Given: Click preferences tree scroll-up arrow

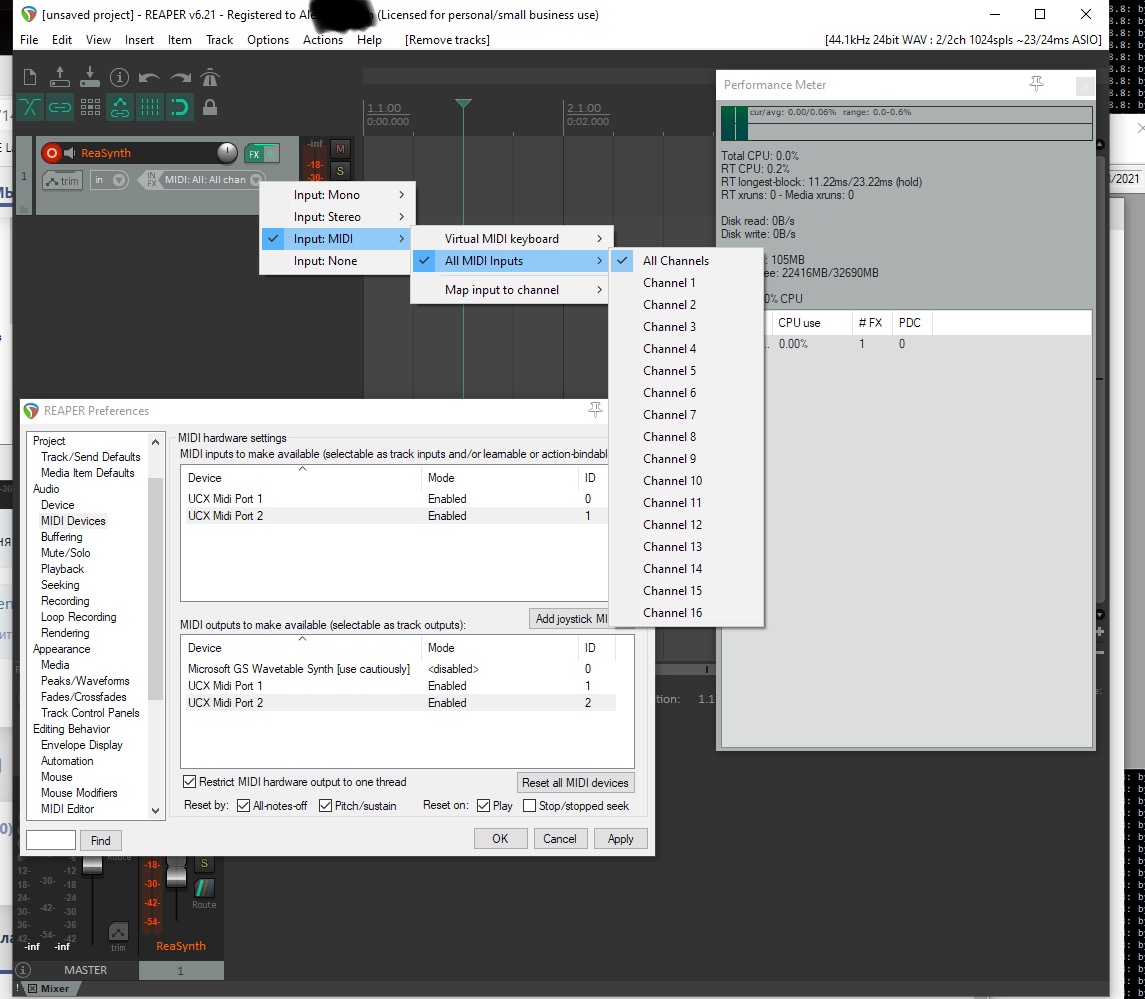Looking at the screenshot, I should [x=155, y=442].
